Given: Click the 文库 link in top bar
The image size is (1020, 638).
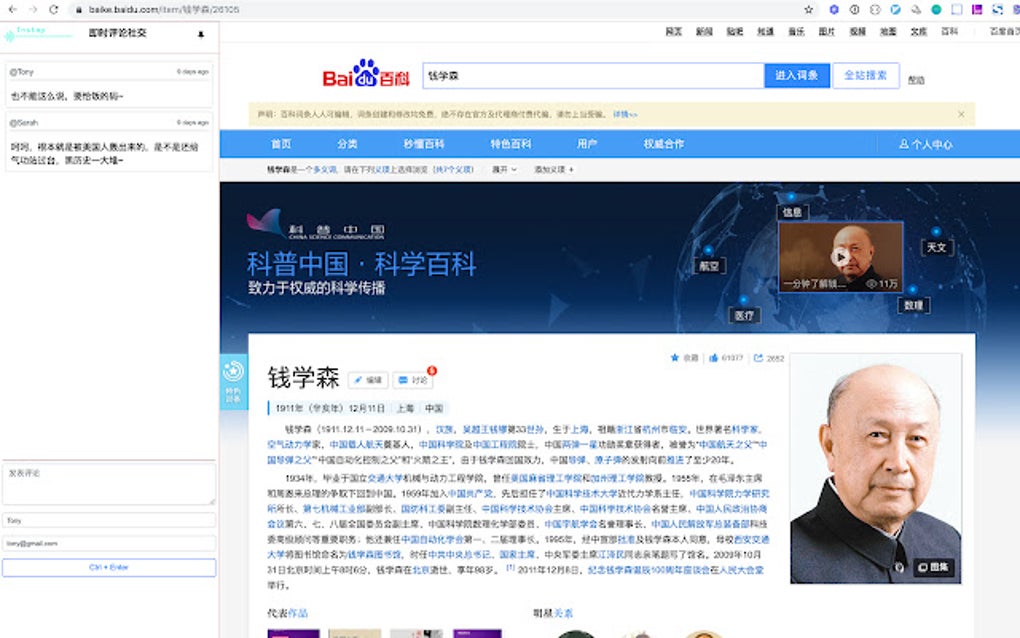Looking at the screenshot, I should pos(919,31).
